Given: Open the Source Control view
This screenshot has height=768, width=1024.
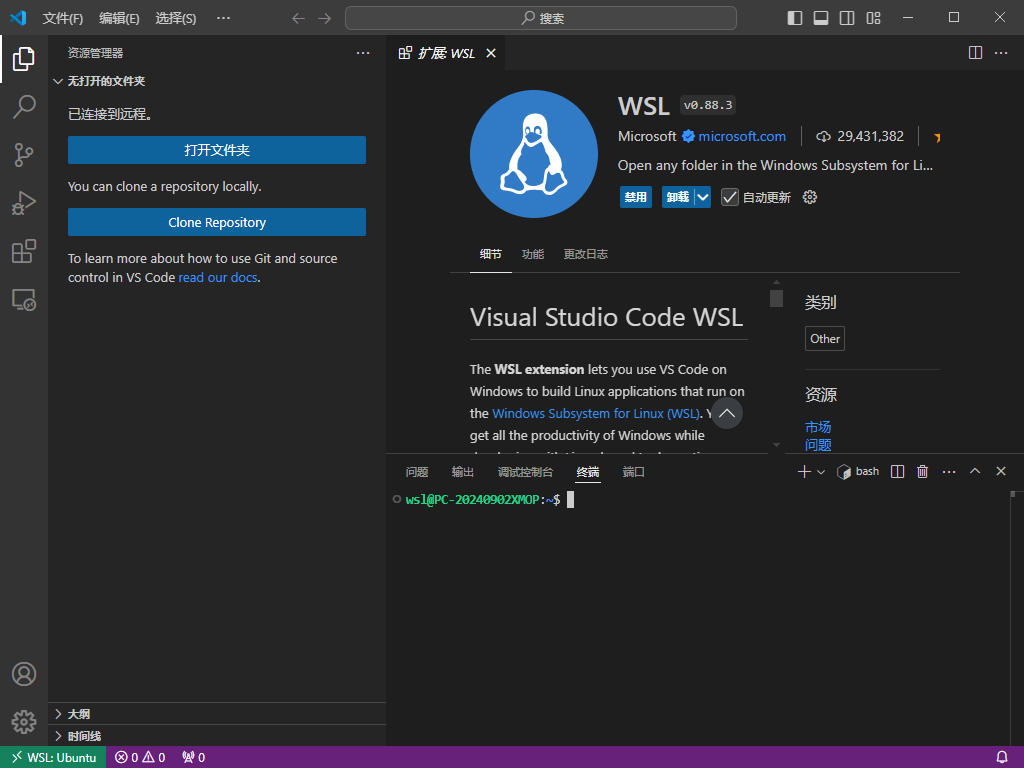Looking at the screenshot, I should tap(24, 155).
